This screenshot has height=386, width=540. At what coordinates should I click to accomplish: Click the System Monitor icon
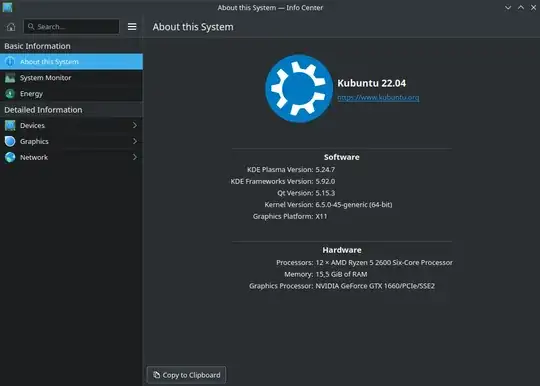[10, 78]
